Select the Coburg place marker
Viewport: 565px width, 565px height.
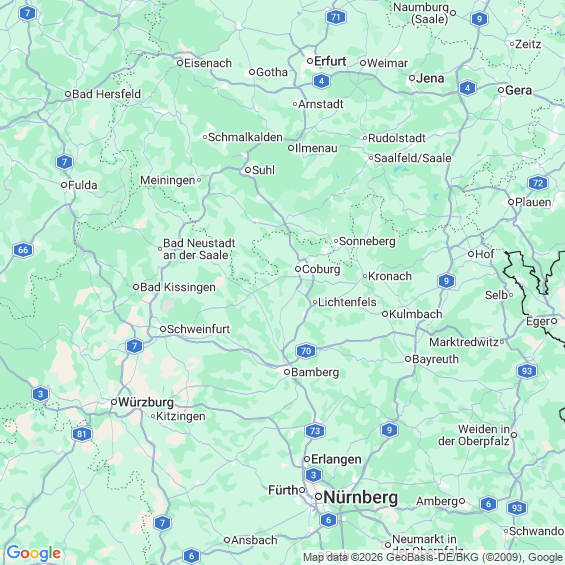[298, 269]
